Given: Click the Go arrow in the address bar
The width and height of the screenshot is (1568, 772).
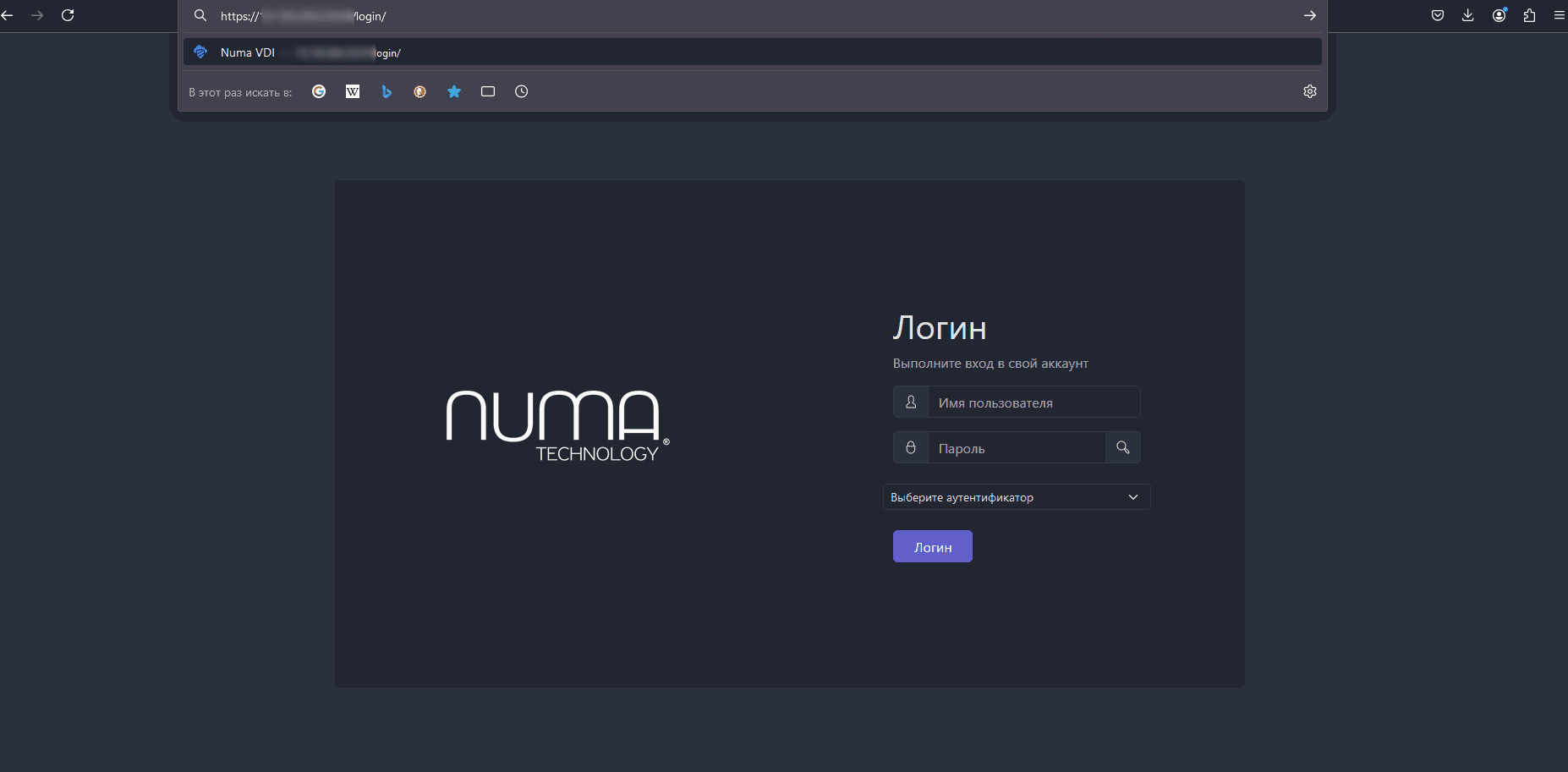Looking at the screenshot, I should tap(1310, 15).
